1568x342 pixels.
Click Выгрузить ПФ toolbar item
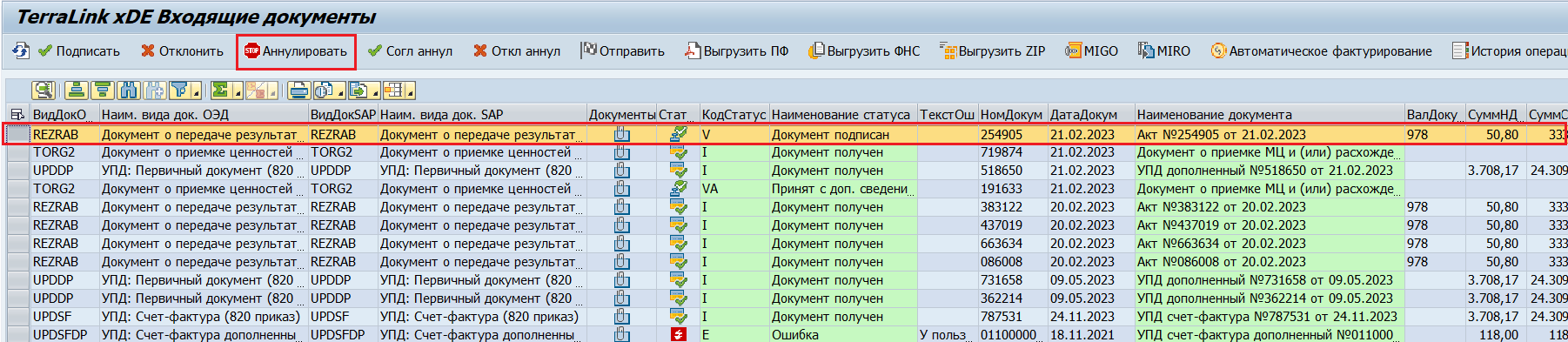pyautogui.click(x=737, y=51)
